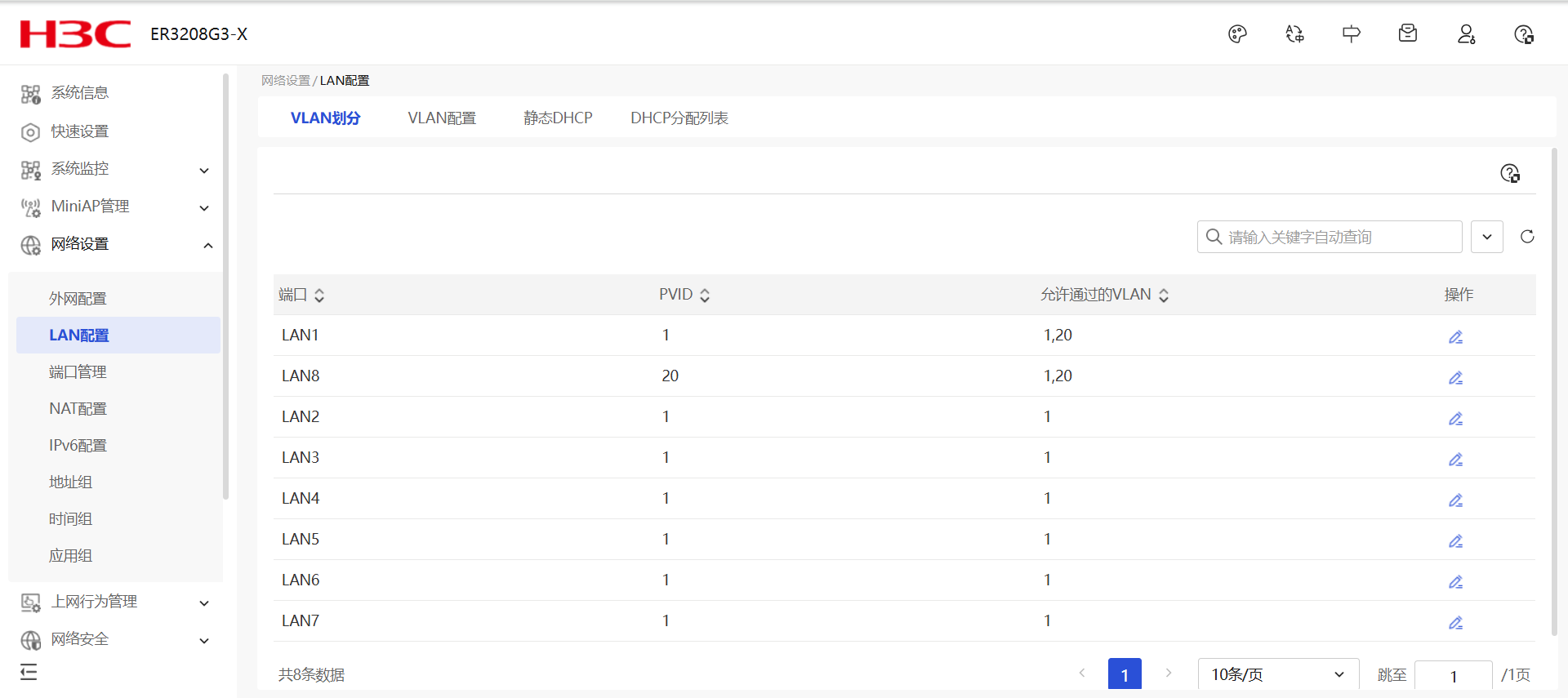This screenshot has height=698, width=1568.
Task: Click the edit pencil for LAN7
Action: (x=1455, y=622)
